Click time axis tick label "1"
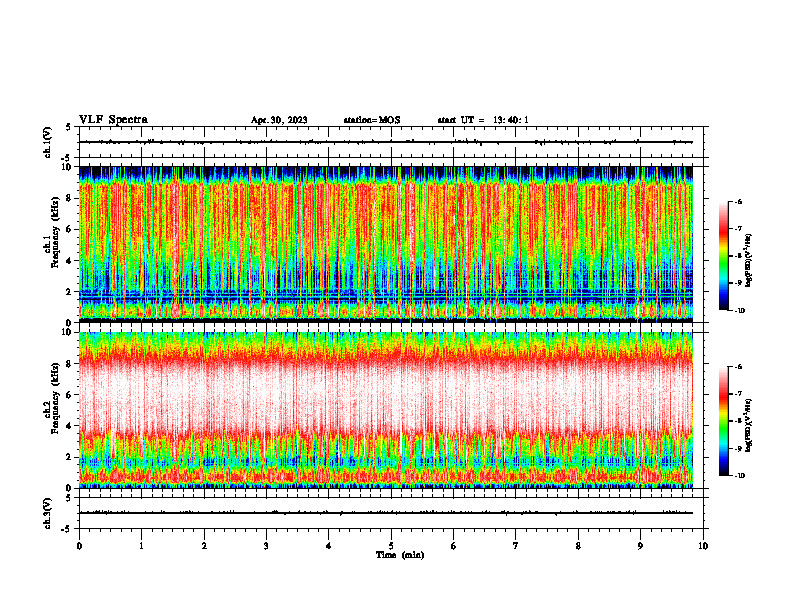 [141, 546]
